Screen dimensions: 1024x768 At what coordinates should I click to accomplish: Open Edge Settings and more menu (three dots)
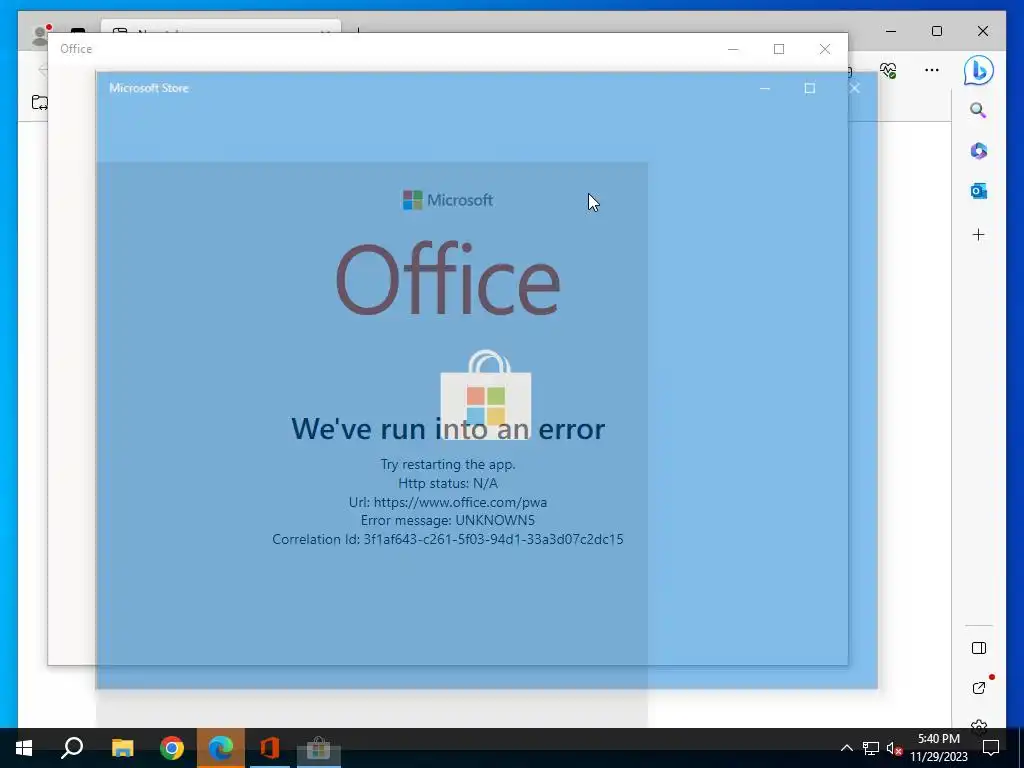click(x=932, y=70)
